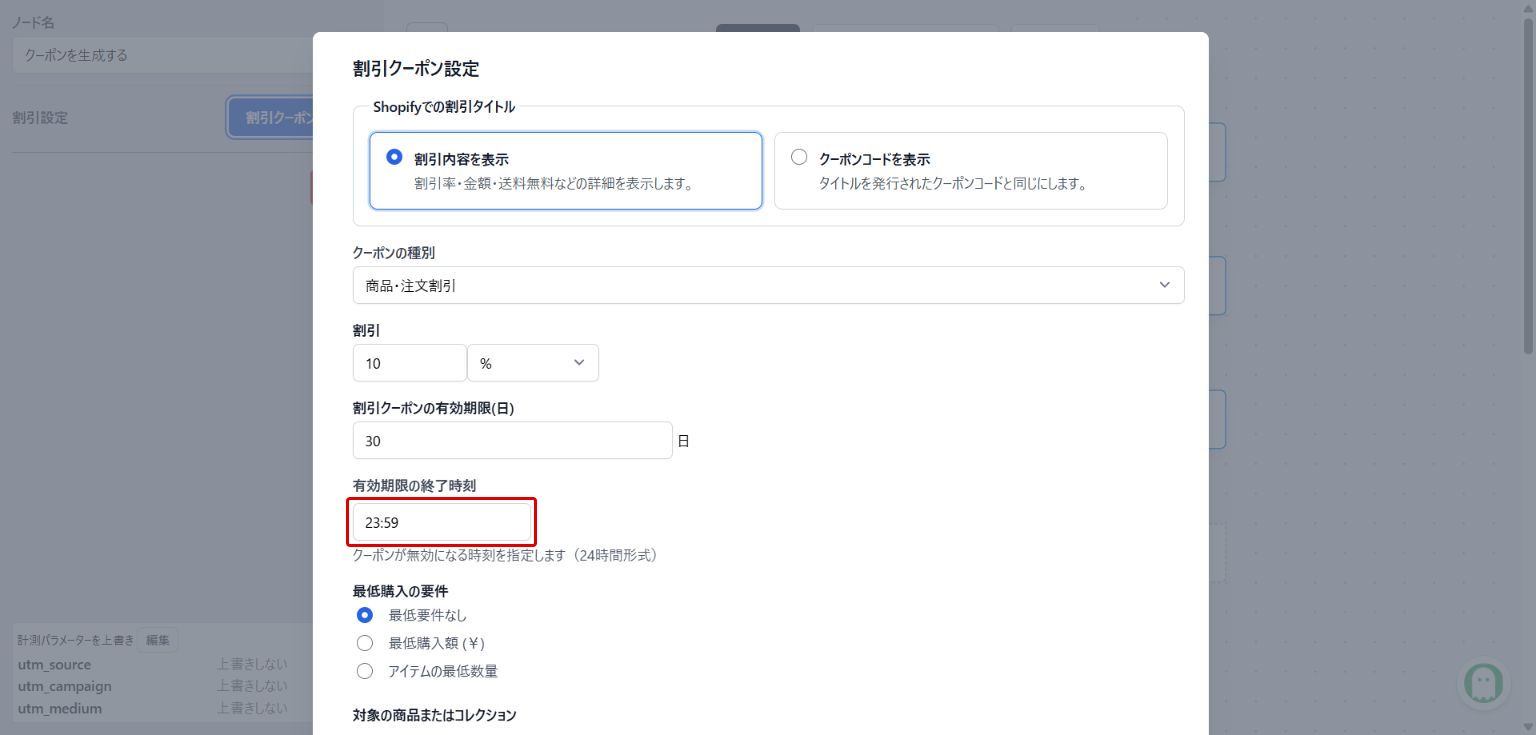
Task: Click the 割引クーポン設定 dialog title
Action: (416, 69)
